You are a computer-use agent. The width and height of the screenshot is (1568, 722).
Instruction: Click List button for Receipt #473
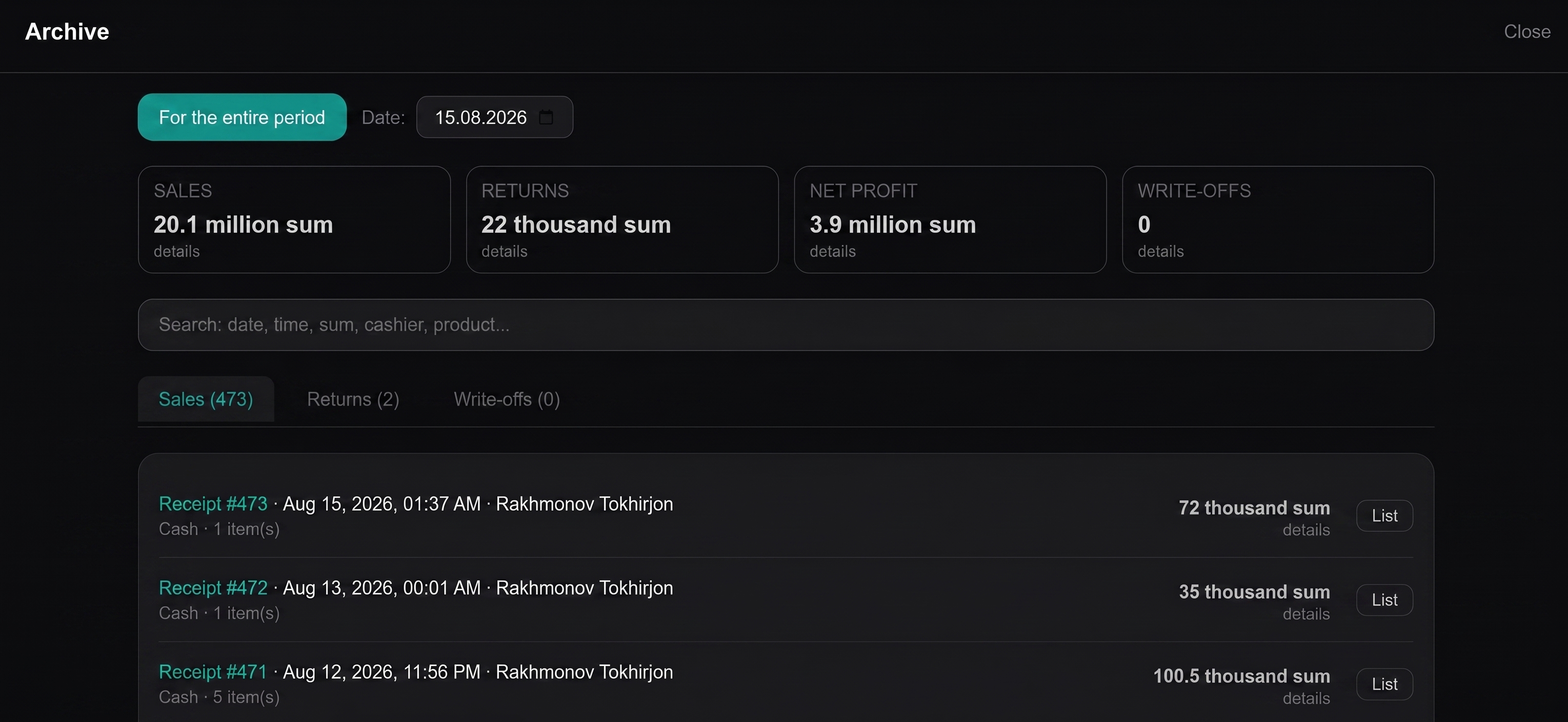coord(1385,516)
